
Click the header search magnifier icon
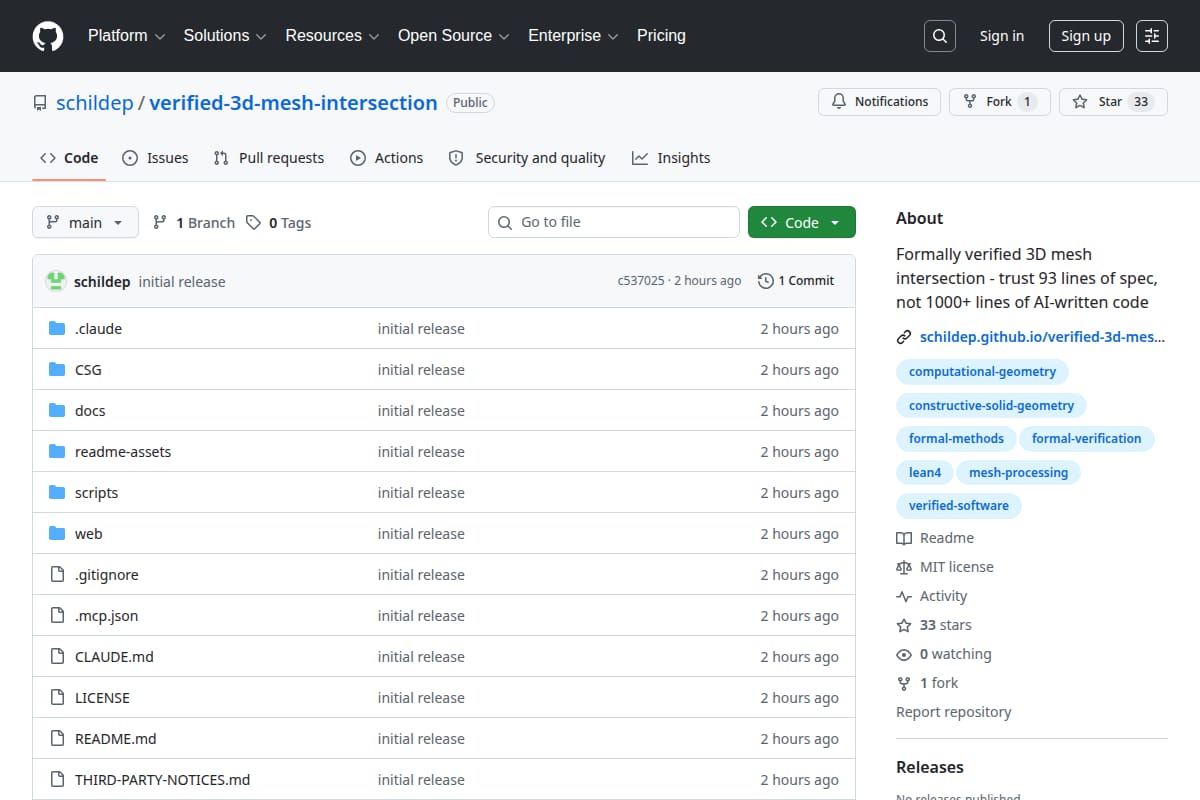pos(940,36)
